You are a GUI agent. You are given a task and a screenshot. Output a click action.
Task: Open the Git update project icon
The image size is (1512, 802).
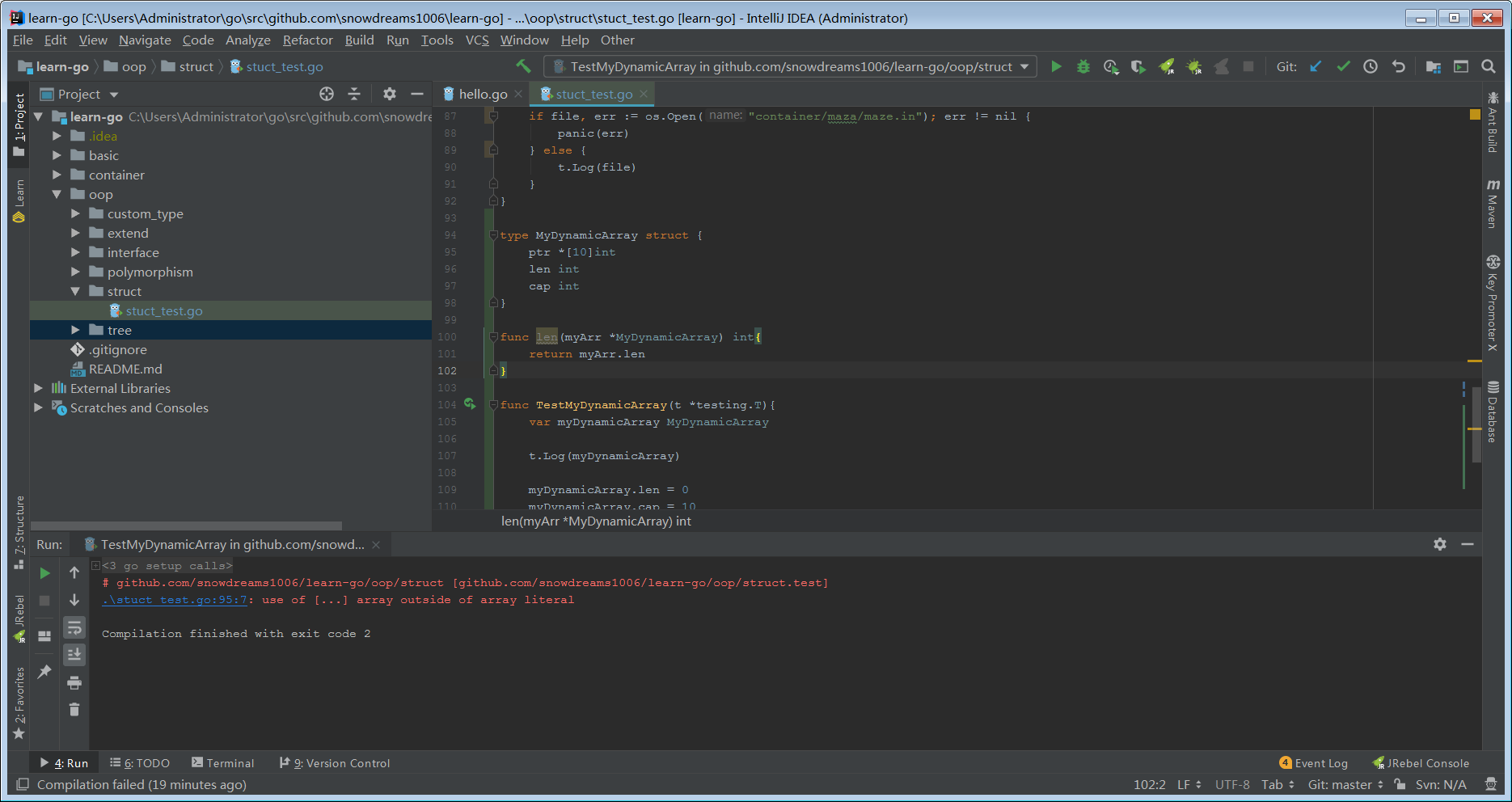(x=1315, y=66)
